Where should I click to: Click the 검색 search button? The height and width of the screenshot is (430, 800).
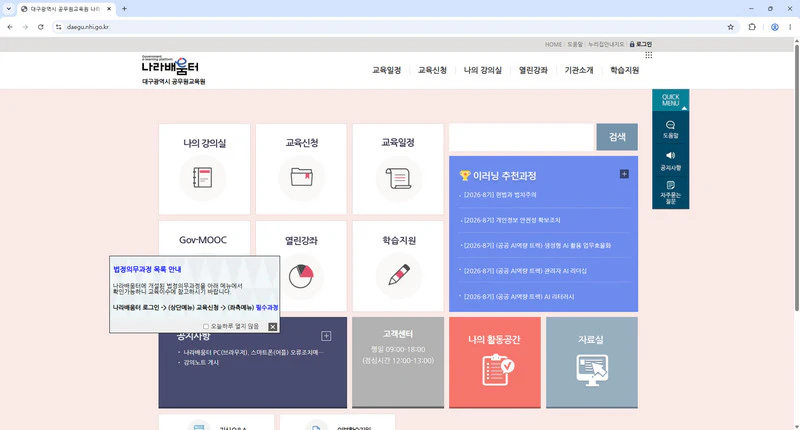[x=617, y=137]
